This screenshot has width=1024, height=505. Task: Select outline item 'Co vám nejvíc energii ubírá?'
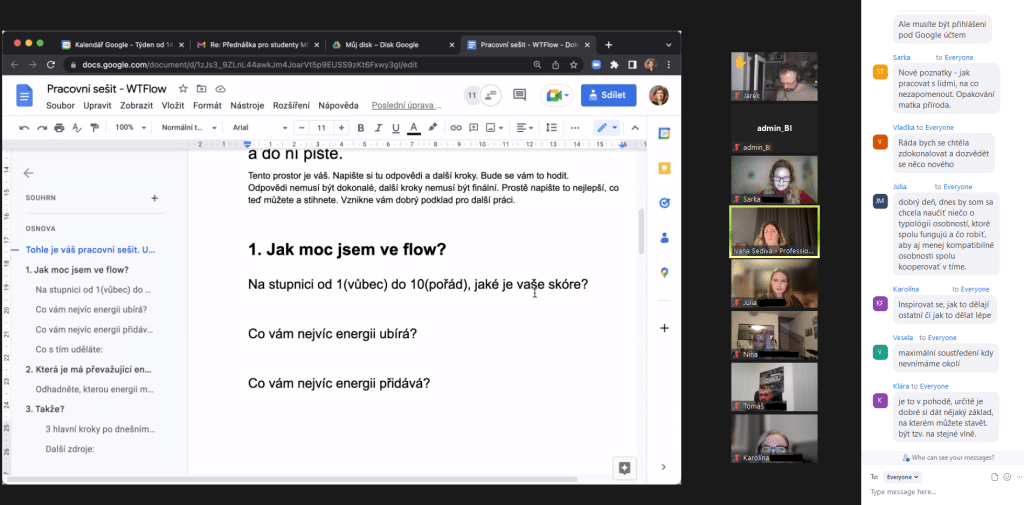pyautogui.click(x=91, y=310)
